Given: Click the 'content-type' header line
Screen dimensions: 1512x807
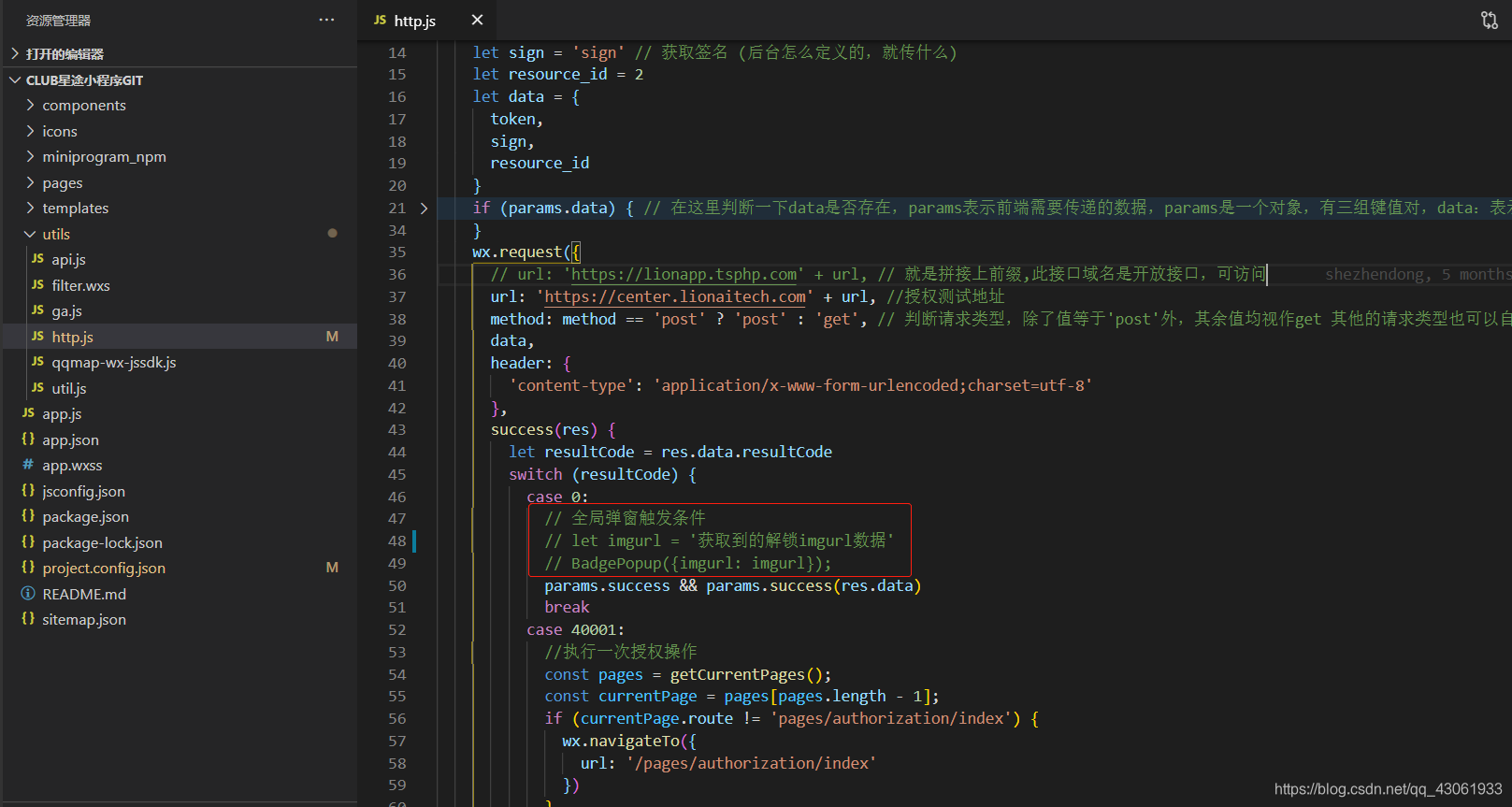Looking at the screenshot, I should [800, 385].
